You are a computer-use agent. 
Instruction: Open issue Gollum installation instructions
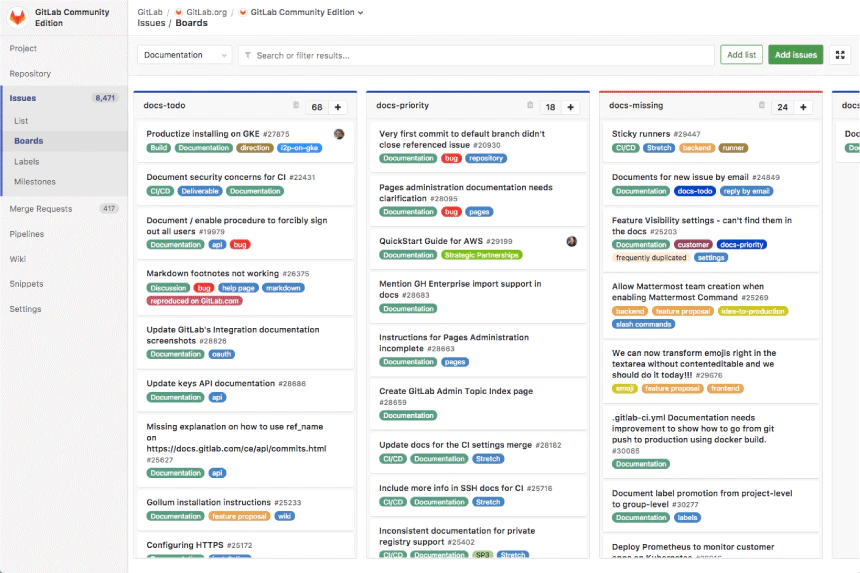coord(208,502)
